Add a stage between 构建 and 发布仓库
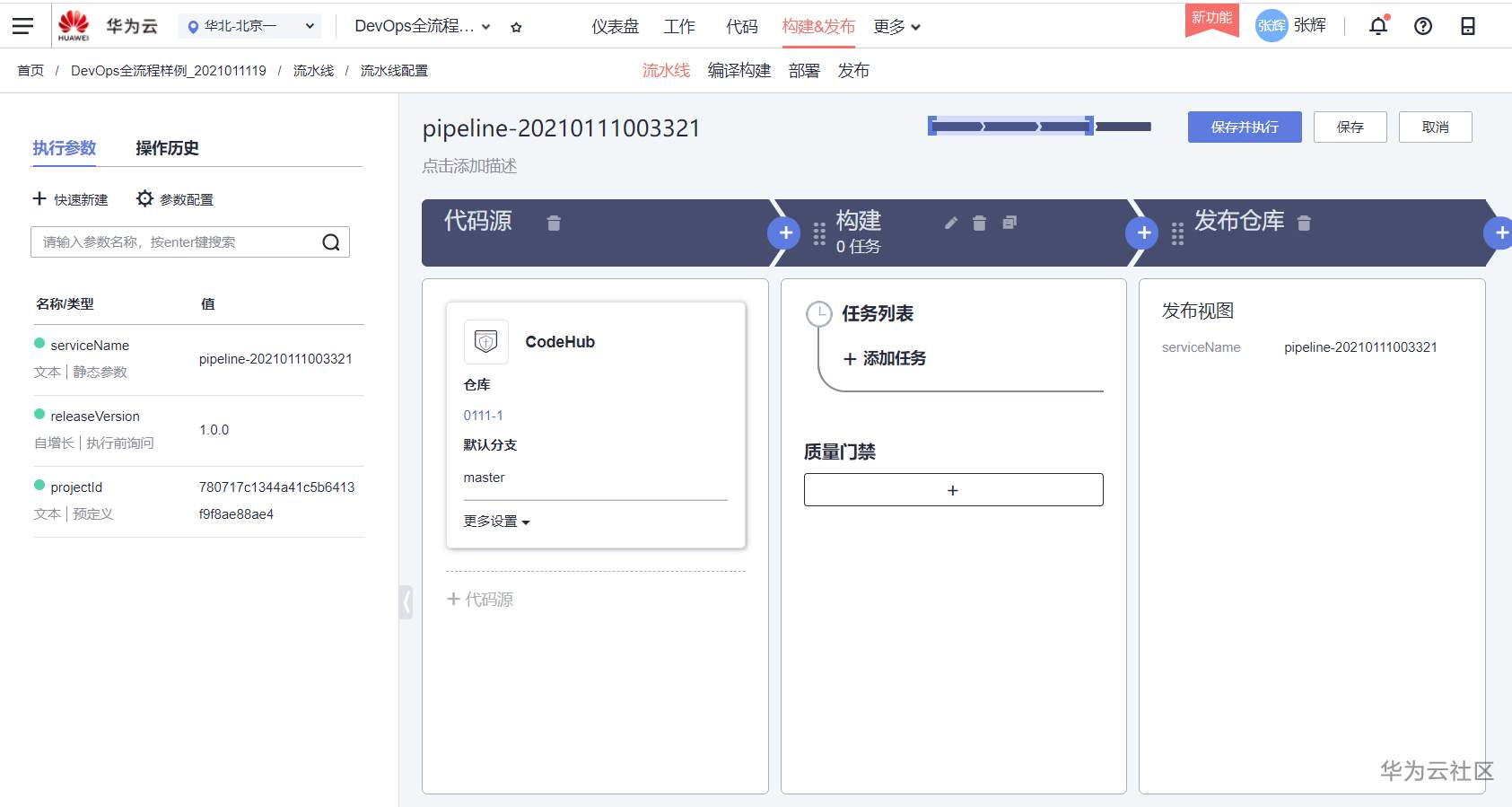1512x807 pixels. point(1143,233)
